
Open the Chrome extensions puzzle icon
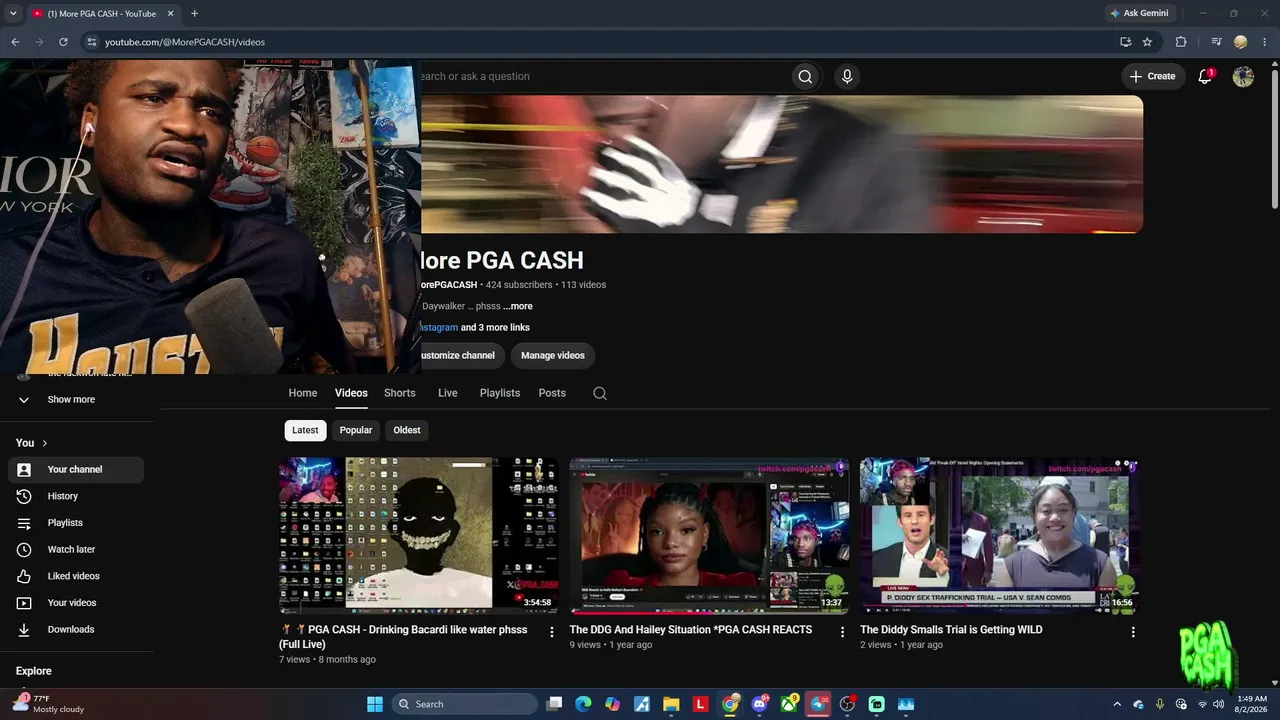(x=1181, y=42)
